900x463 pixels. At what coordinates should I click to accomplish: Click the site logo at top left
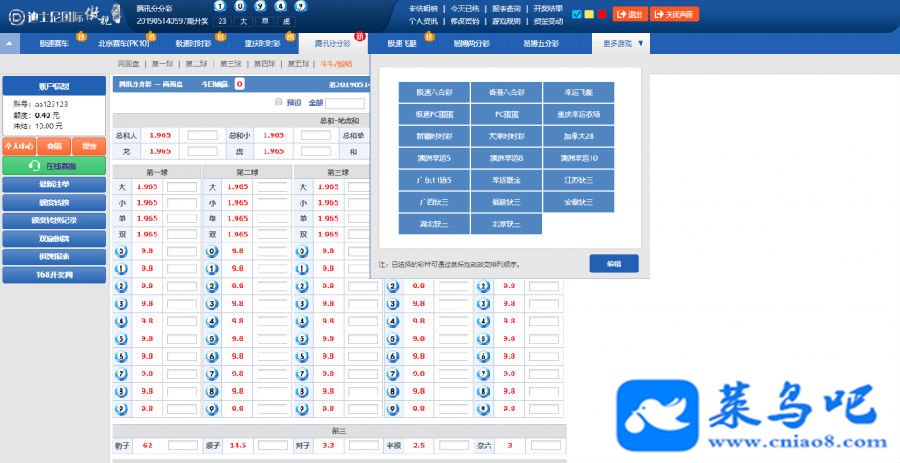64,16
